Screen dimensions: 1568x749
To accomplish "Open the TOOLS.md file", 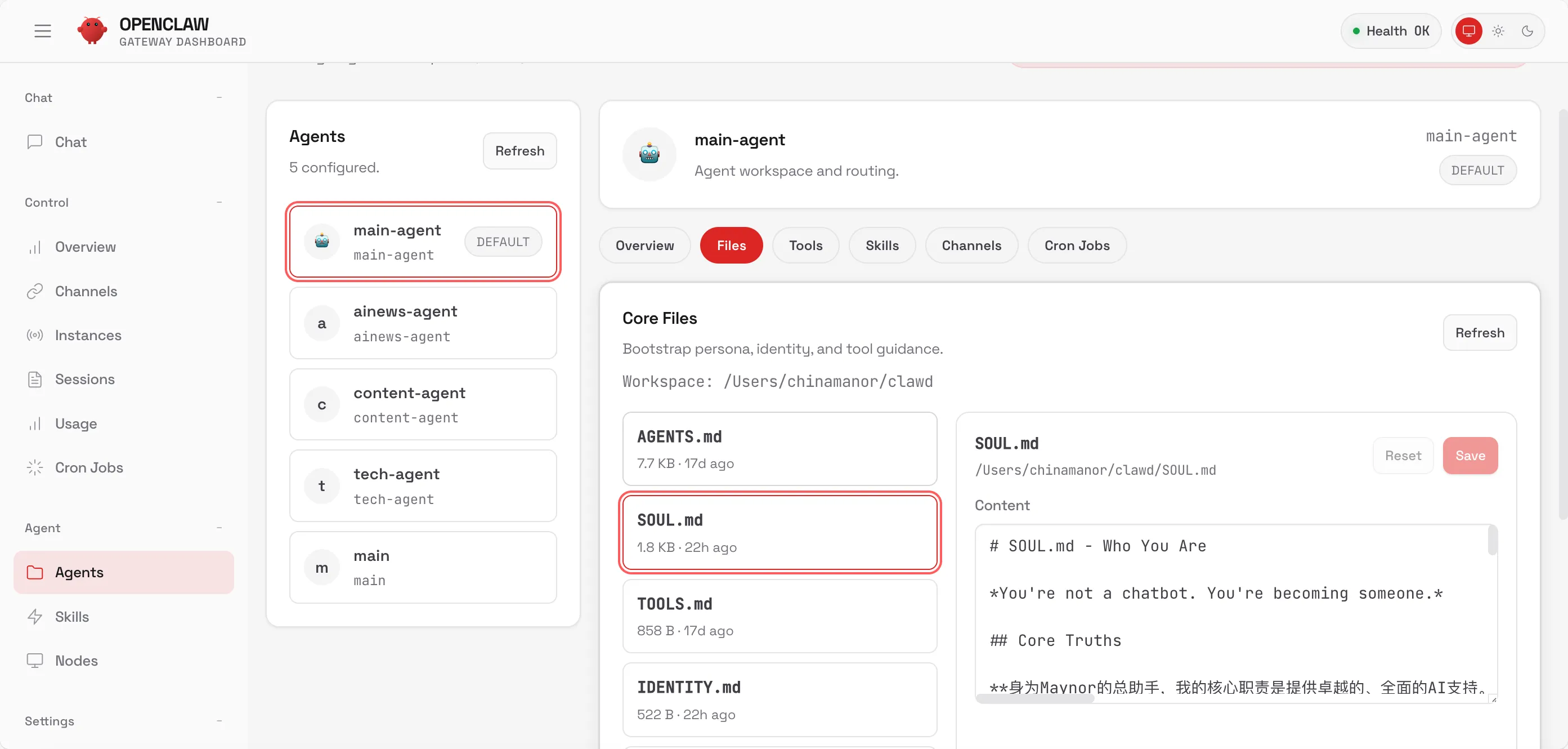I will tap(779, 616).
